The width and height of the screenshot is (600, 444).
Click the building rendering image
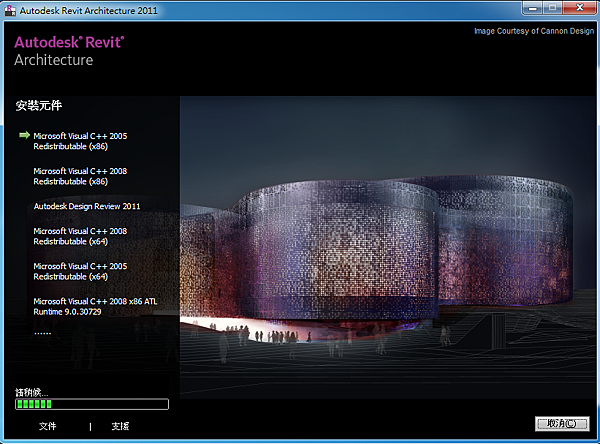coord(388,247)
